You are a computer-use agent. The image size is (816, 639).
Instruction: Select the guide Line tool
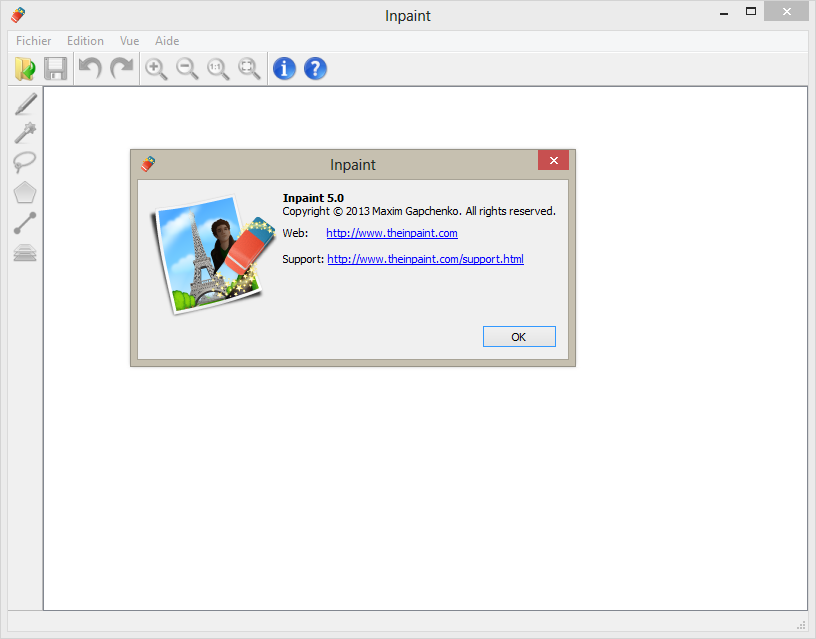click(x=25, y=223)
